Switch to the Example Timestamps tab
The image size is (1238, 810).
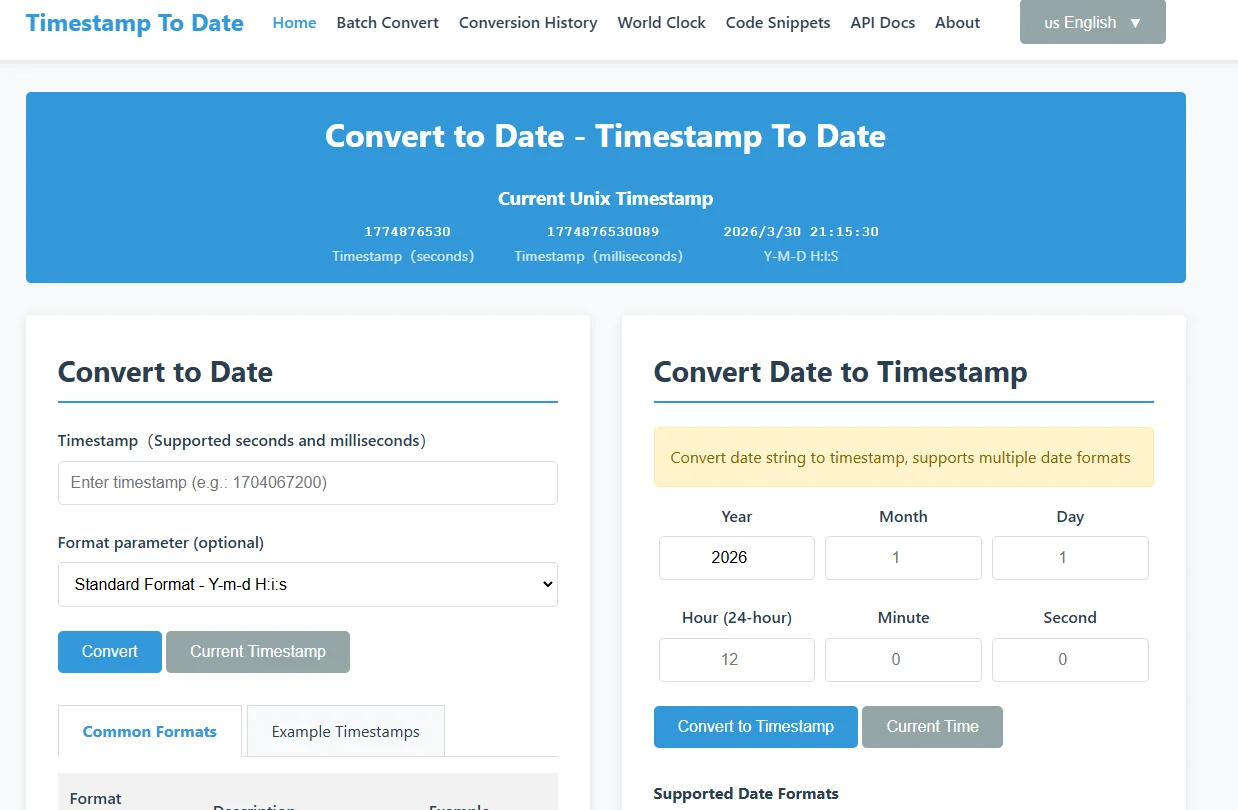[x=345, y=732]
